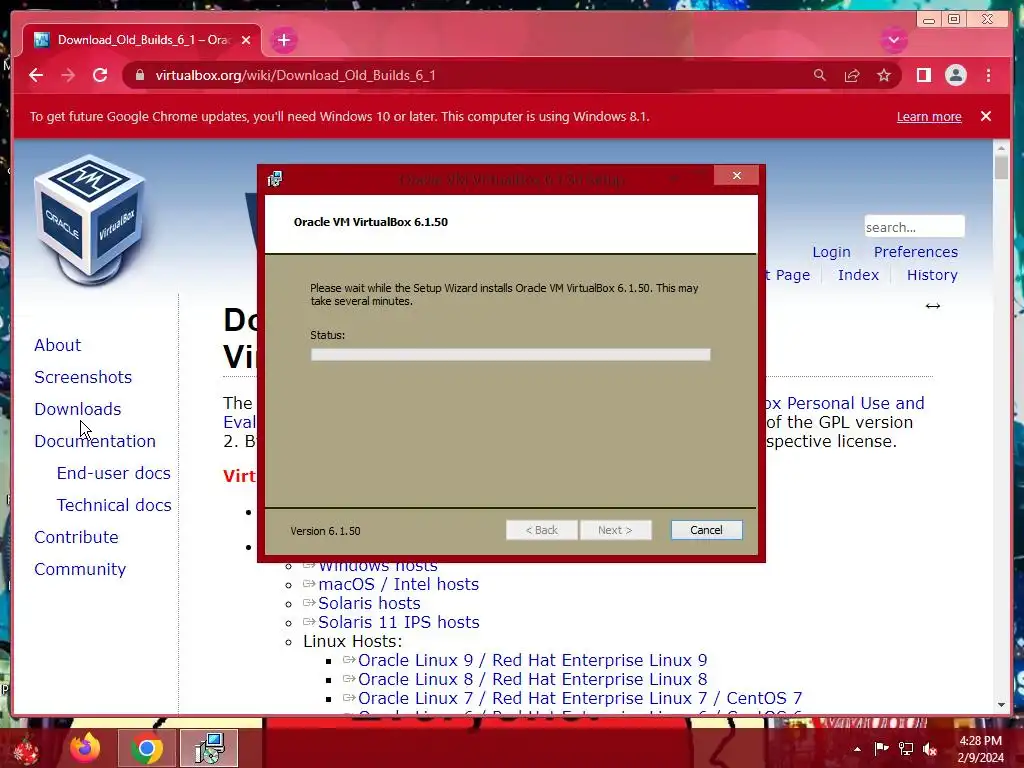Reload the VirtualBox download page
1024x768 pixels.
click(x=100, y=75)
